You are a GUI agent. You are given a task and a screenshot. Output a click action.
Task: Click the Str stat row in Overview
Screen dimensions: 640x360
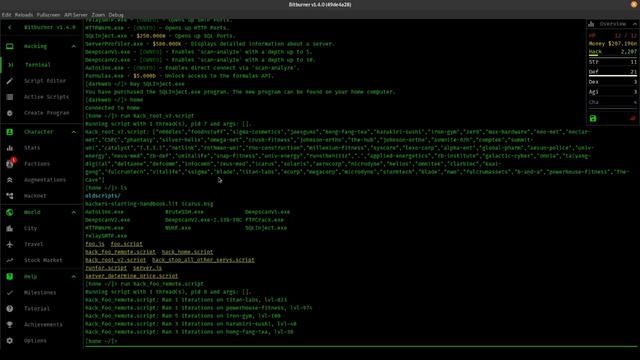coord(613,62)
